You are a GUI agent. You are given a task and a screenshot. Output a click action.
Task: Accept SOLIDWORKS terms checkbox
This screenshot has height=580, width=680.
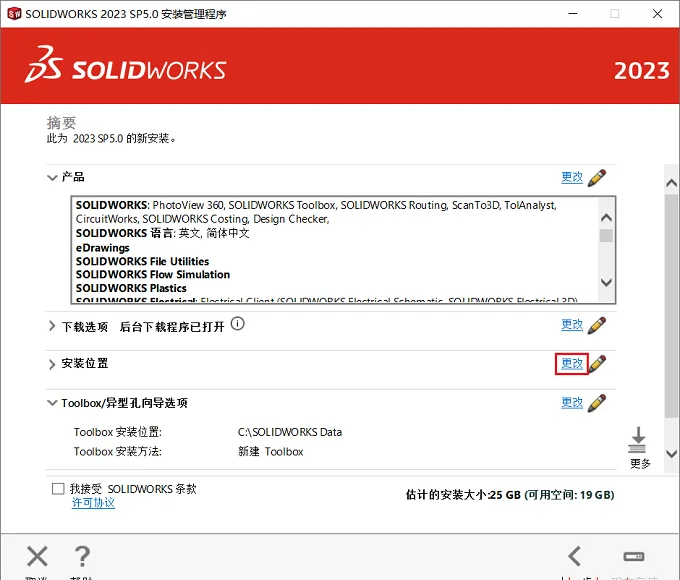58,489
